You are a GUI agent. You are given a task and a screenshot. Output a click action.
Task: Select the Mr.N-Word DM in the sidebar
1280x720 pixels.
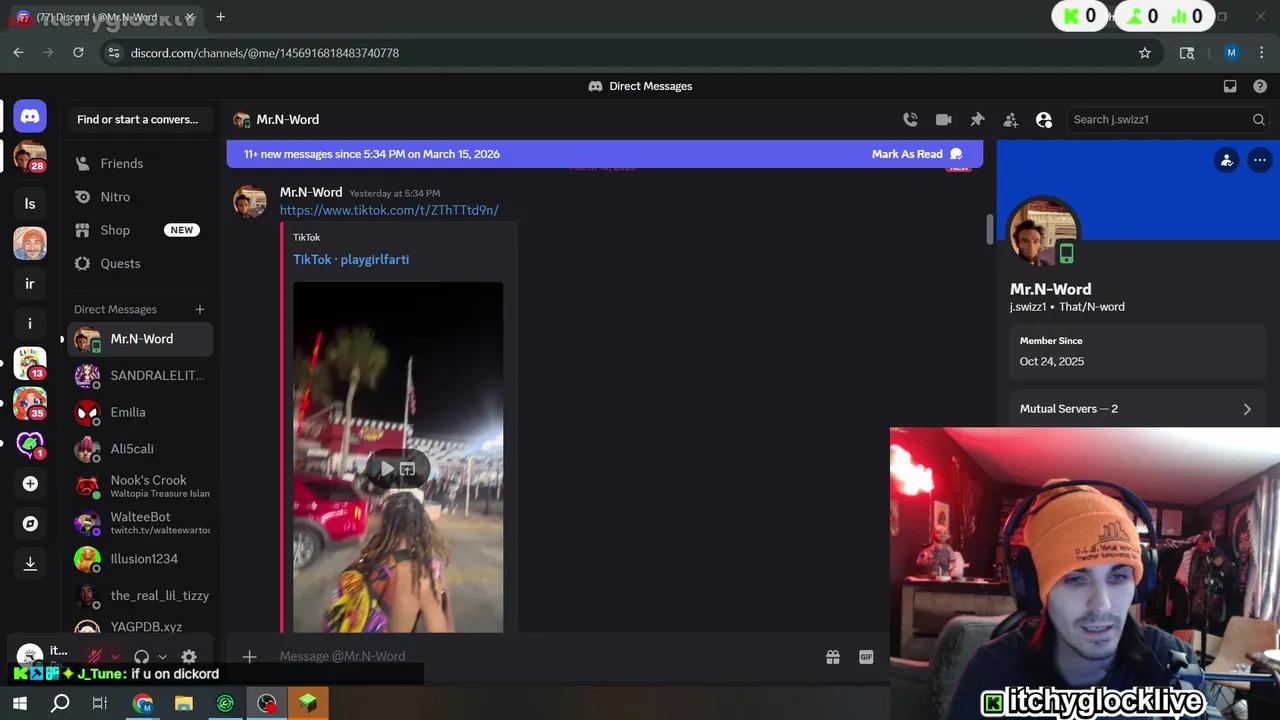140,339
